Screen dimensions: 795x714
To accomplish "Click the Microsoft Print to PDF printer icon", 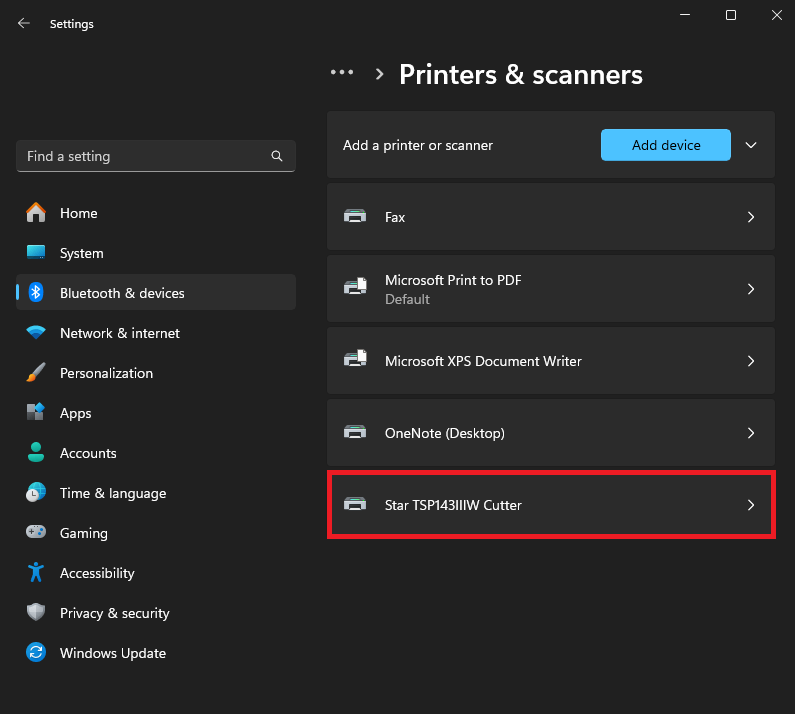I will click(x=355, y=287).
